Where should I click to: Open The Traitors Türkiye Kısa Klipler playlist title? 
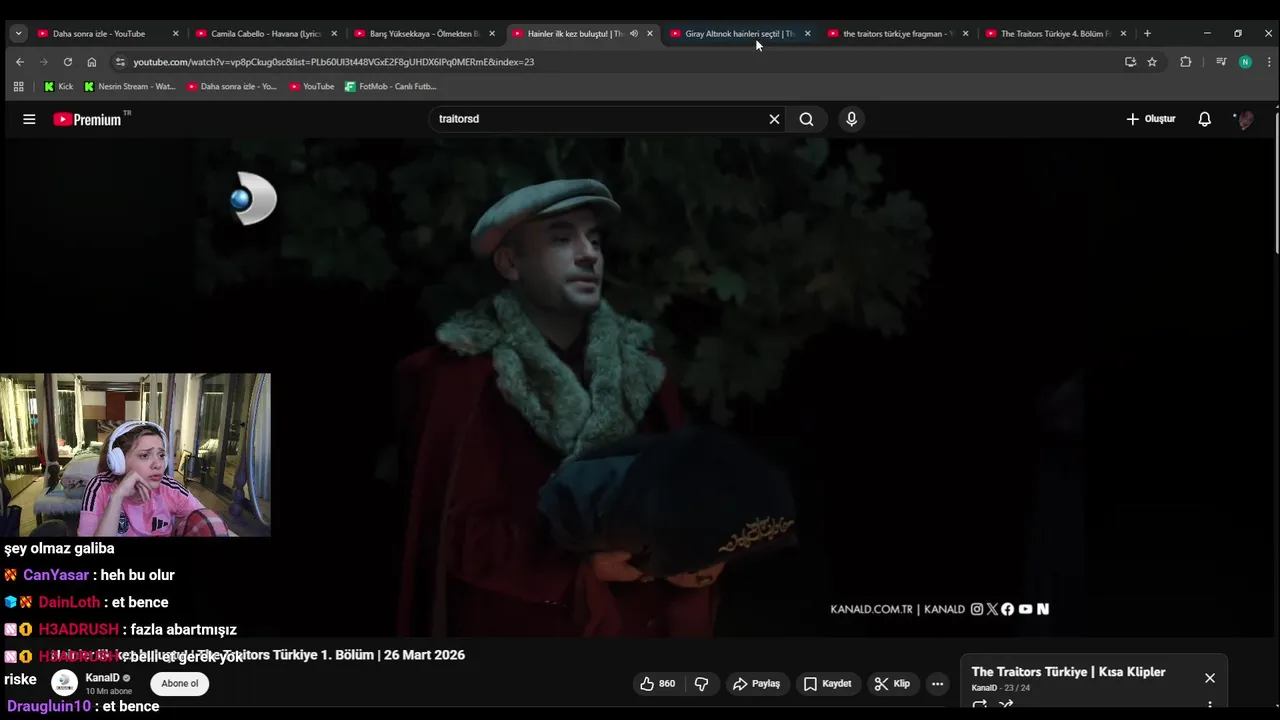[1068, 672]
